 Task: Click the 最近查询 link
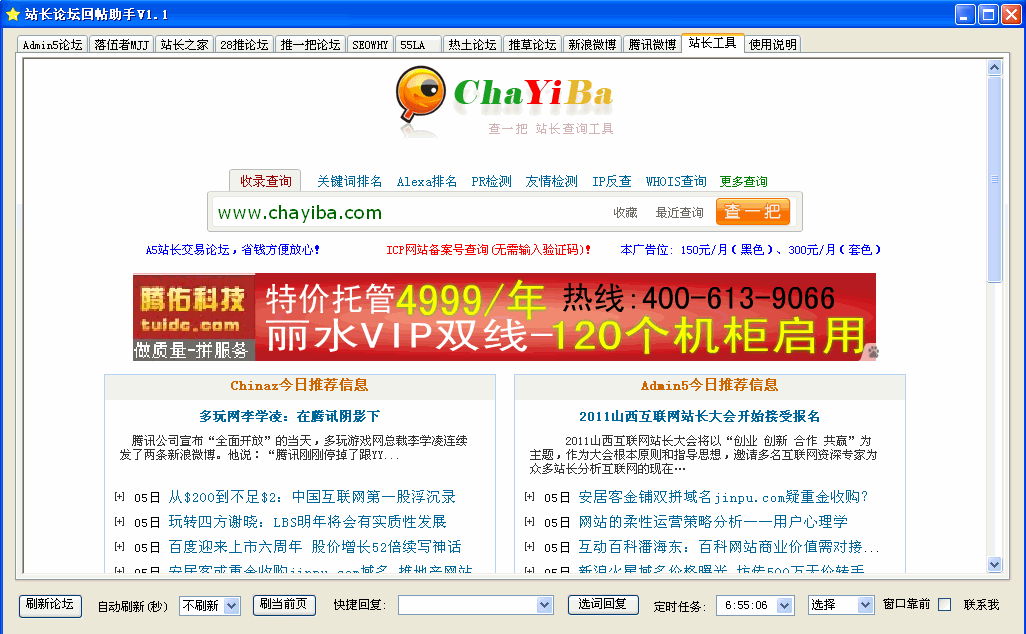click(x=680, y=213)
